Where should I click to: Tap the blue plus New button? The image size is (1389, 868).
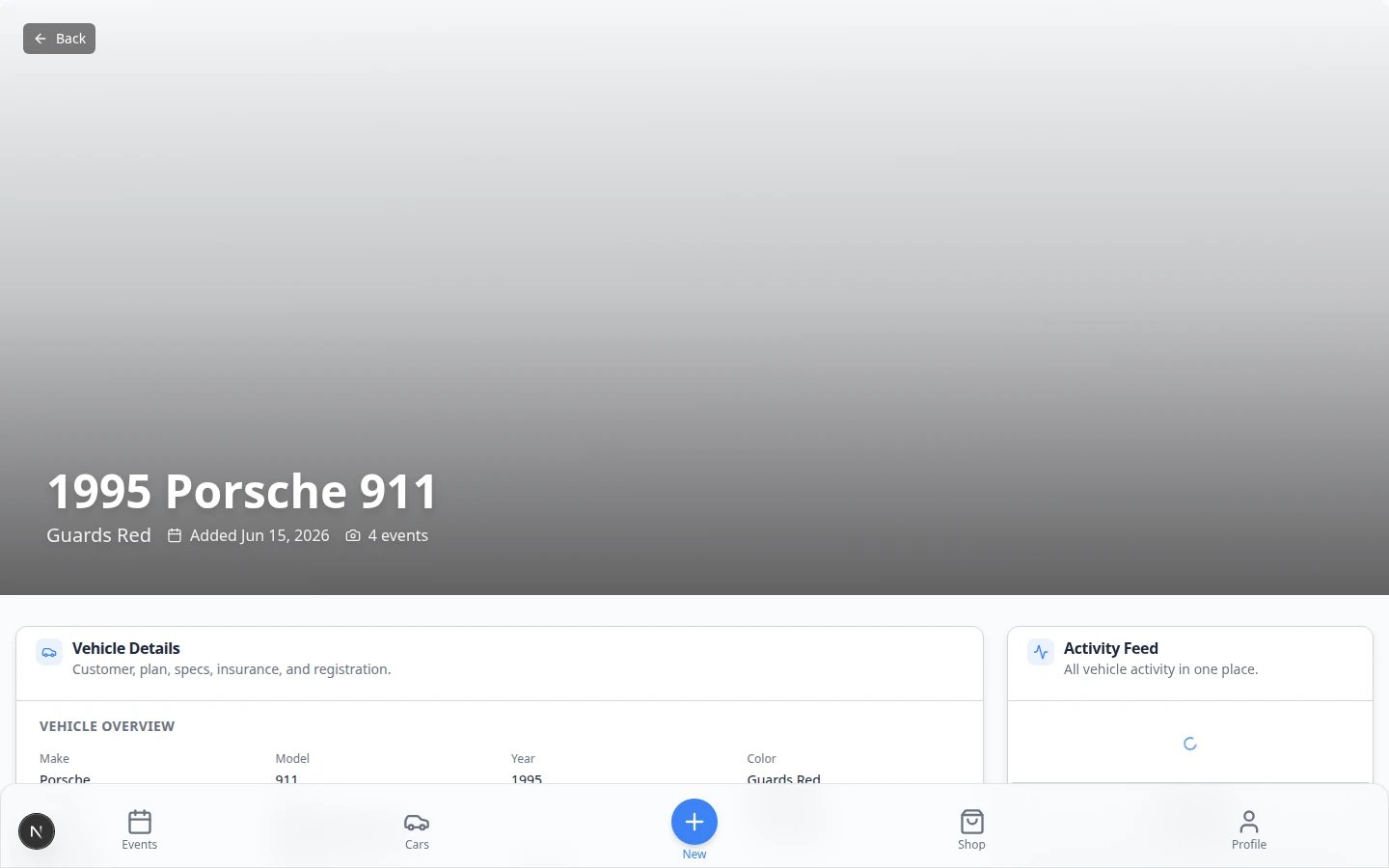click(x=694, y=822)
